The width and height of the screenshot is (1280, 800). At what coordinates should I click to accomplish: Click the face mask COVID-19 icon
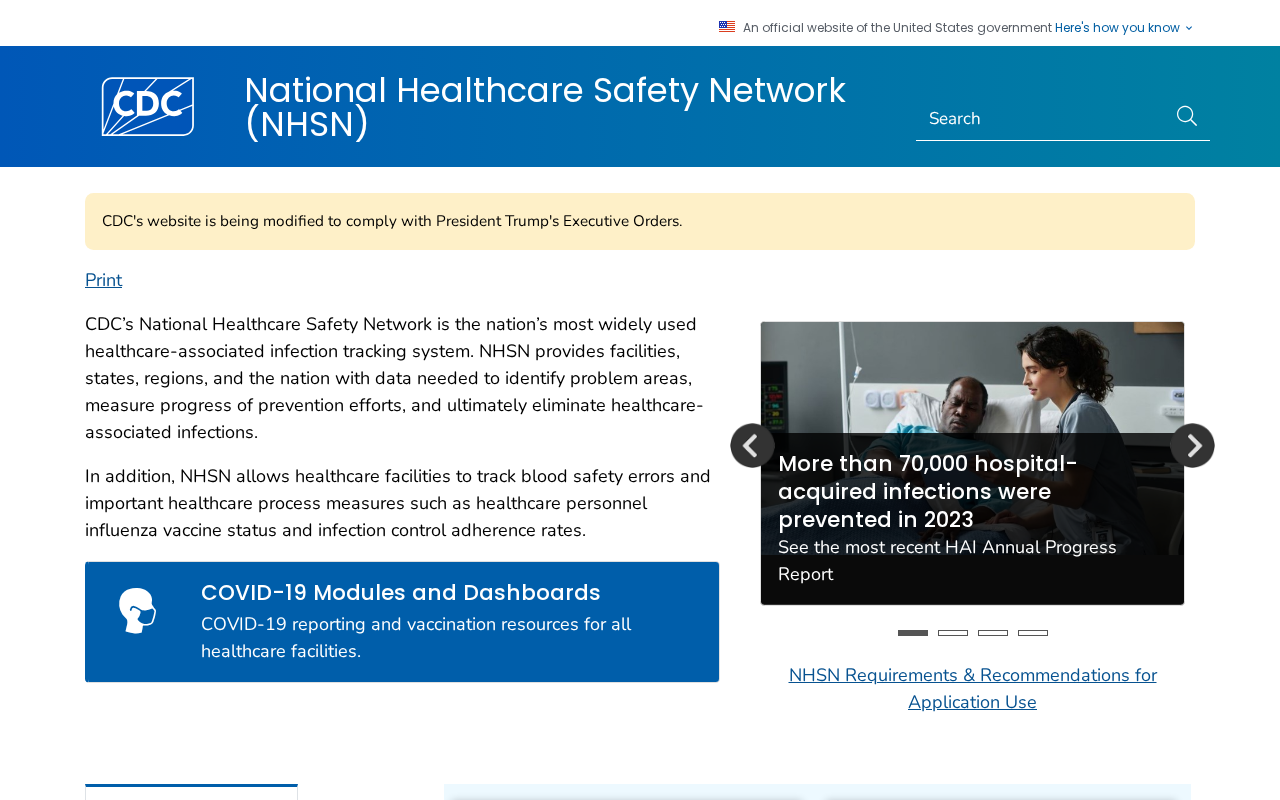coord(138,610)
